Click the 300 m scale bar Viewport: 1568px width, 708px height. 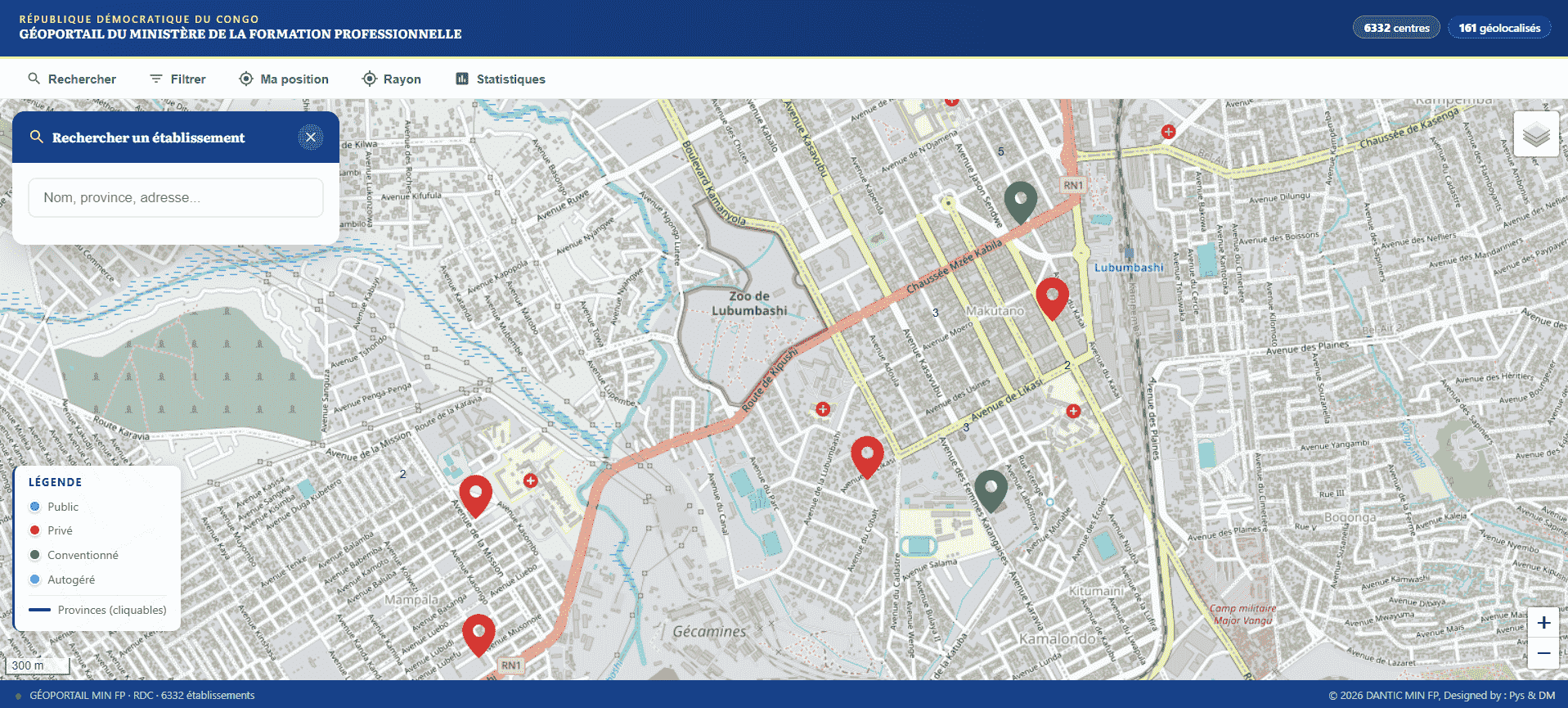pos(37,666)
